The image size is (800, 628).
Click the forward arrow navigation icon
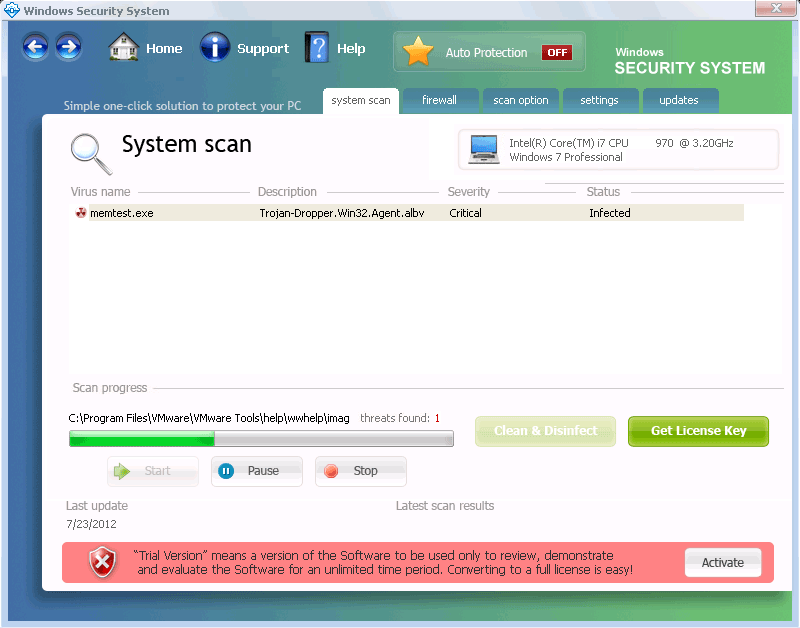(x=68, y=47)
